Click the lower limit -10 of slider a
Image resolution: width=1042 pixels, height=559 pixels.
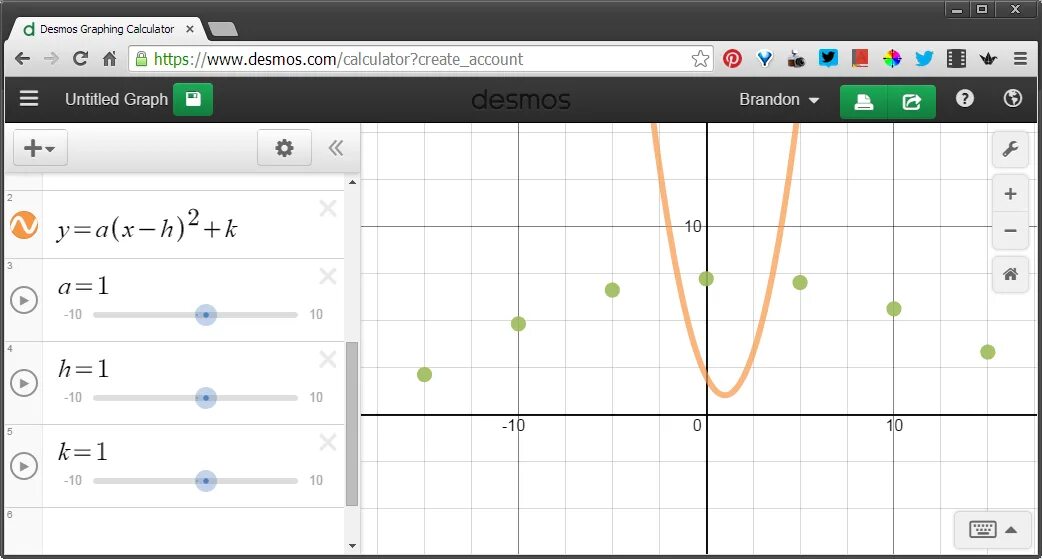click(x=73, y=314)
